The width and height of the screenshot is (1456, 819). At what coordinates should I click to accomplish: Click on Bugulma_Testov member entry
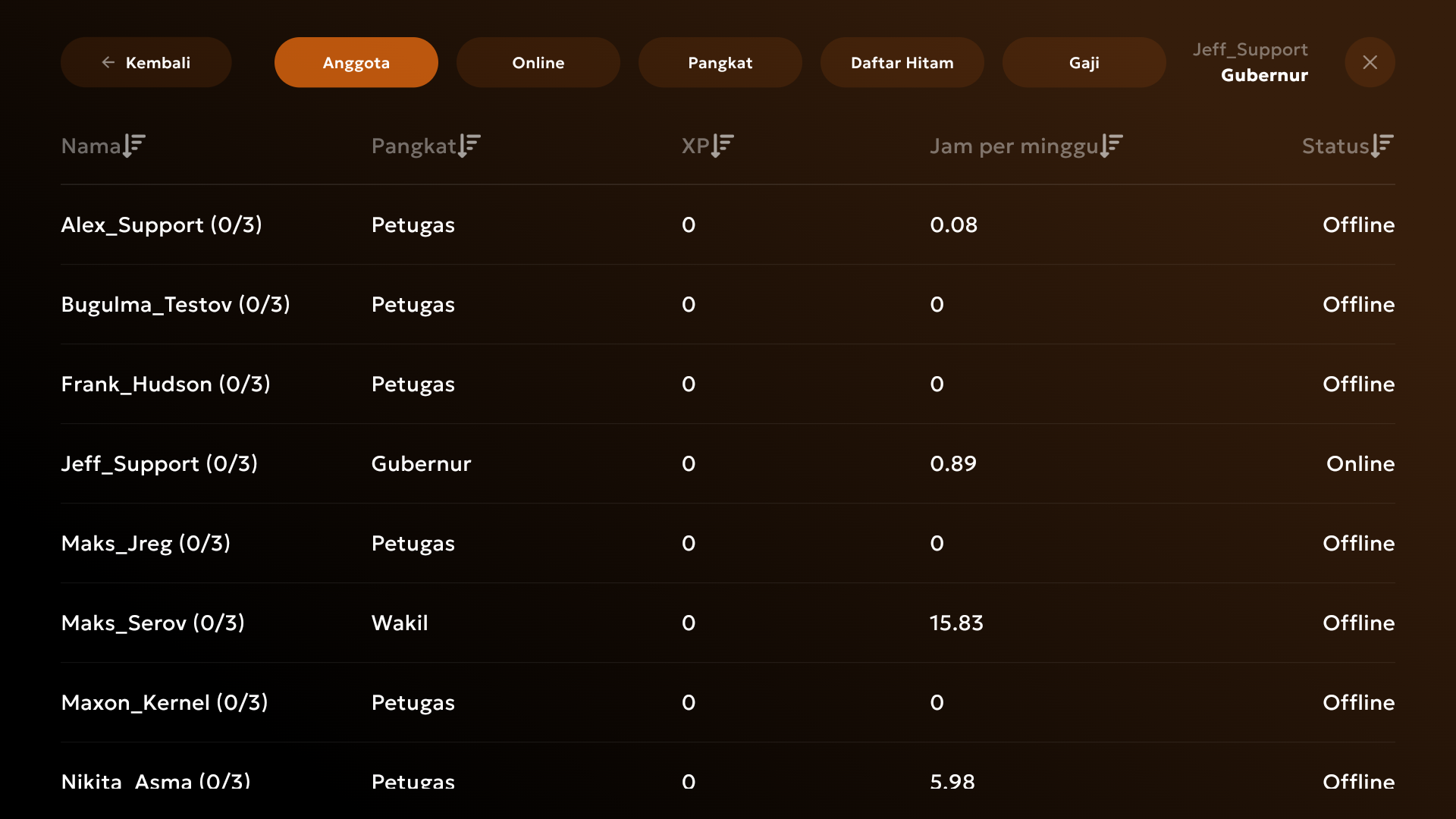click(x=175, y=305)
